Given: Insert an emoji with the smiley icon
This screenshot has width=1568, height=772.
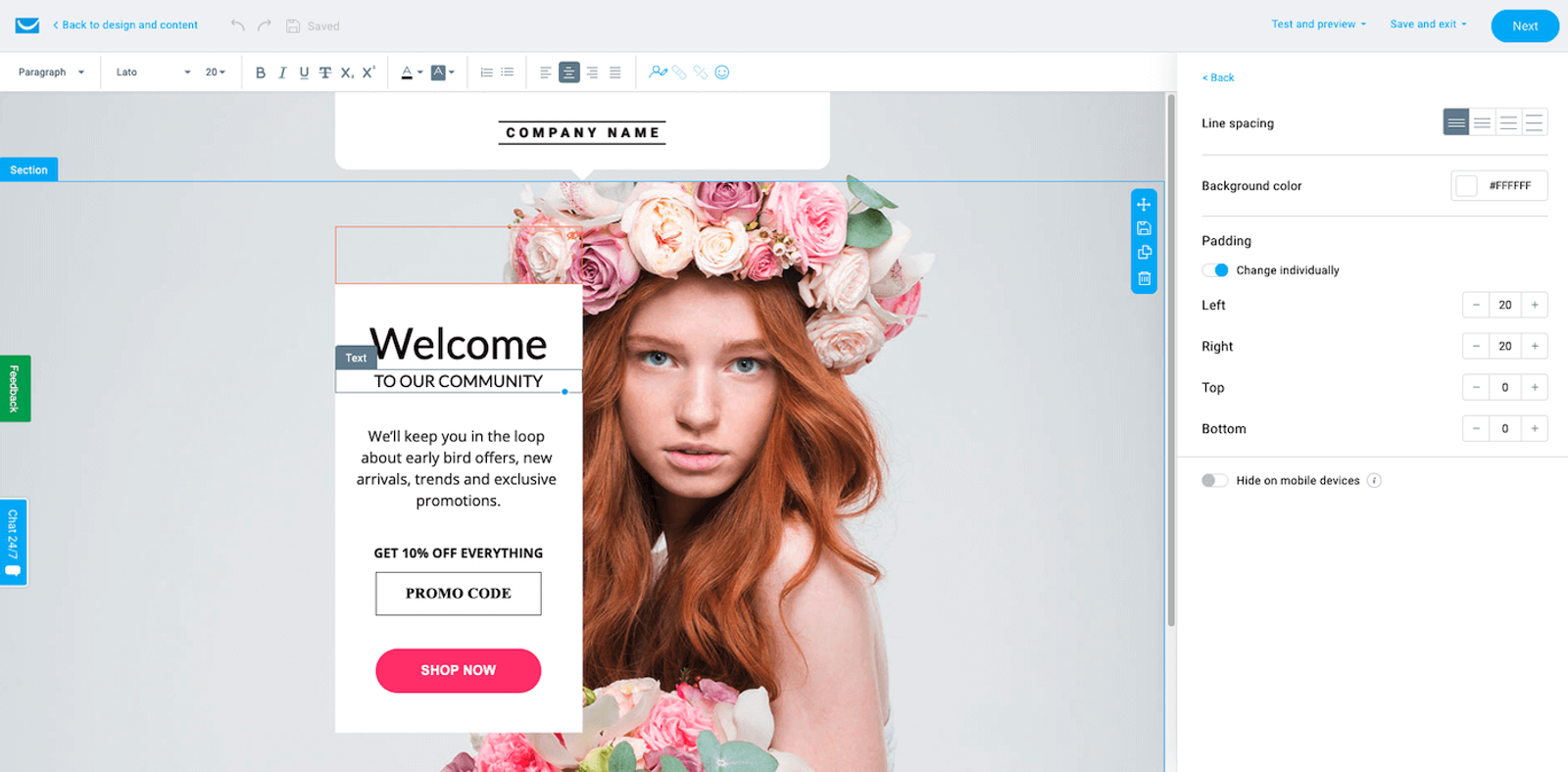Looking at the screenshot, I should [722, 72].
